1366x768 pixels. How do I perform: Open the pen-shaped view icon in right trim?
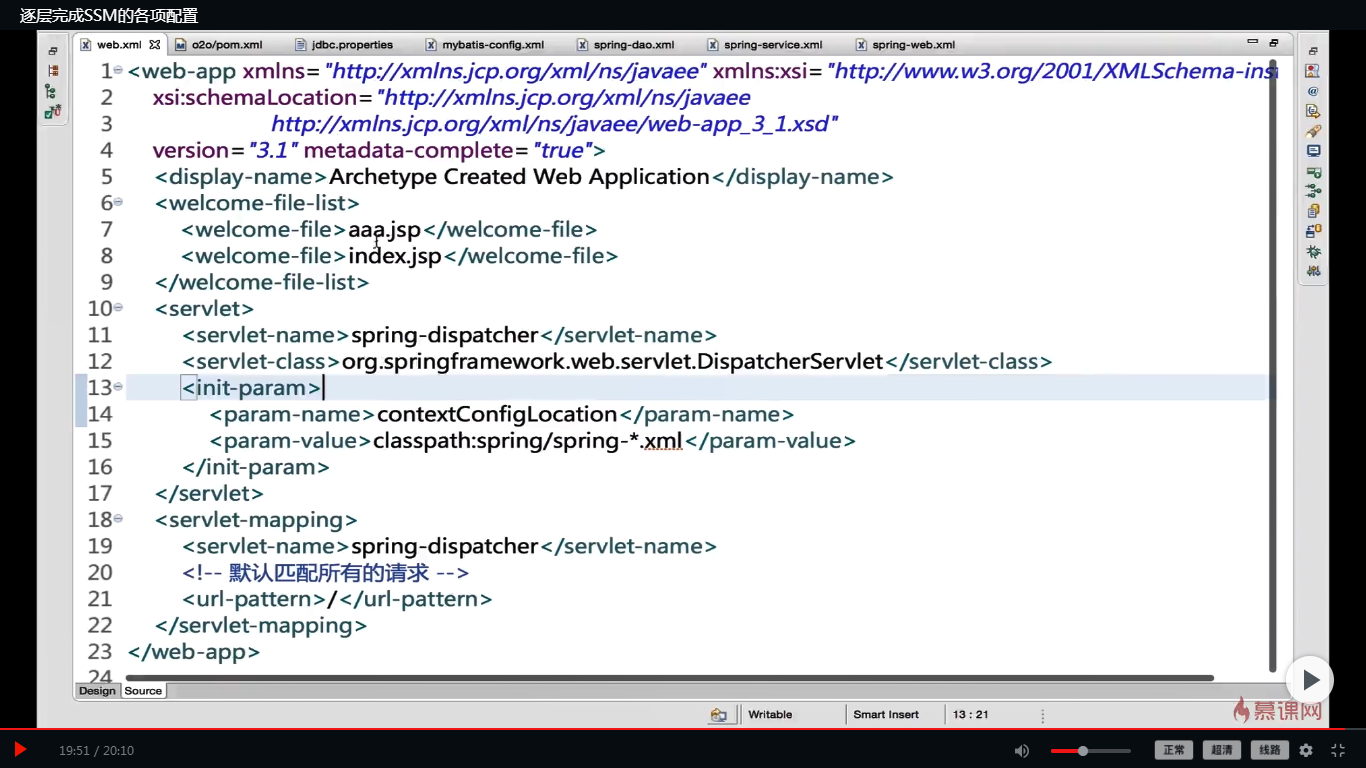tap(1313, 131)
